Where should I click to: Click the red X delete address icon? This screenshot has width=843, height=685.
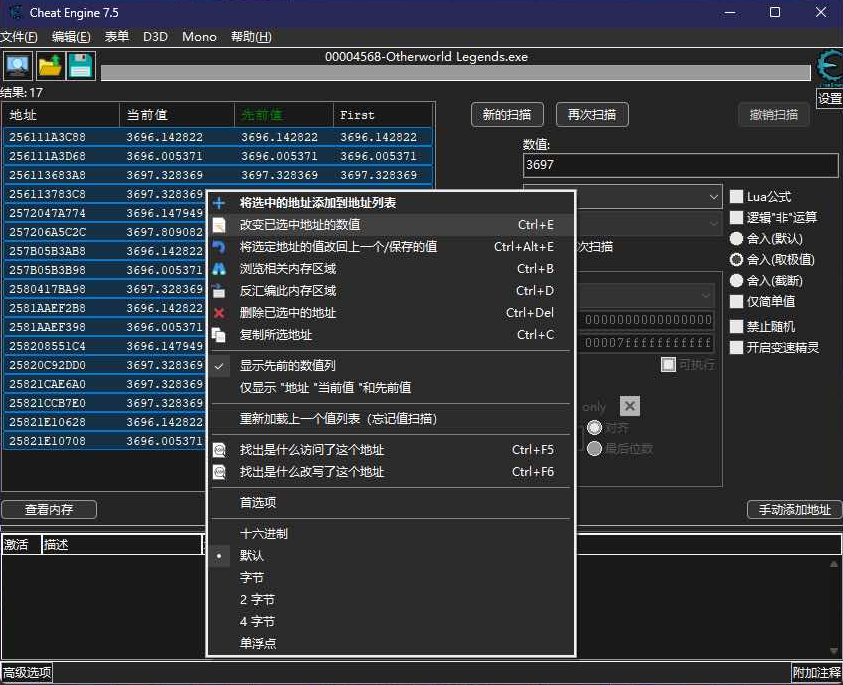[219, 313]
